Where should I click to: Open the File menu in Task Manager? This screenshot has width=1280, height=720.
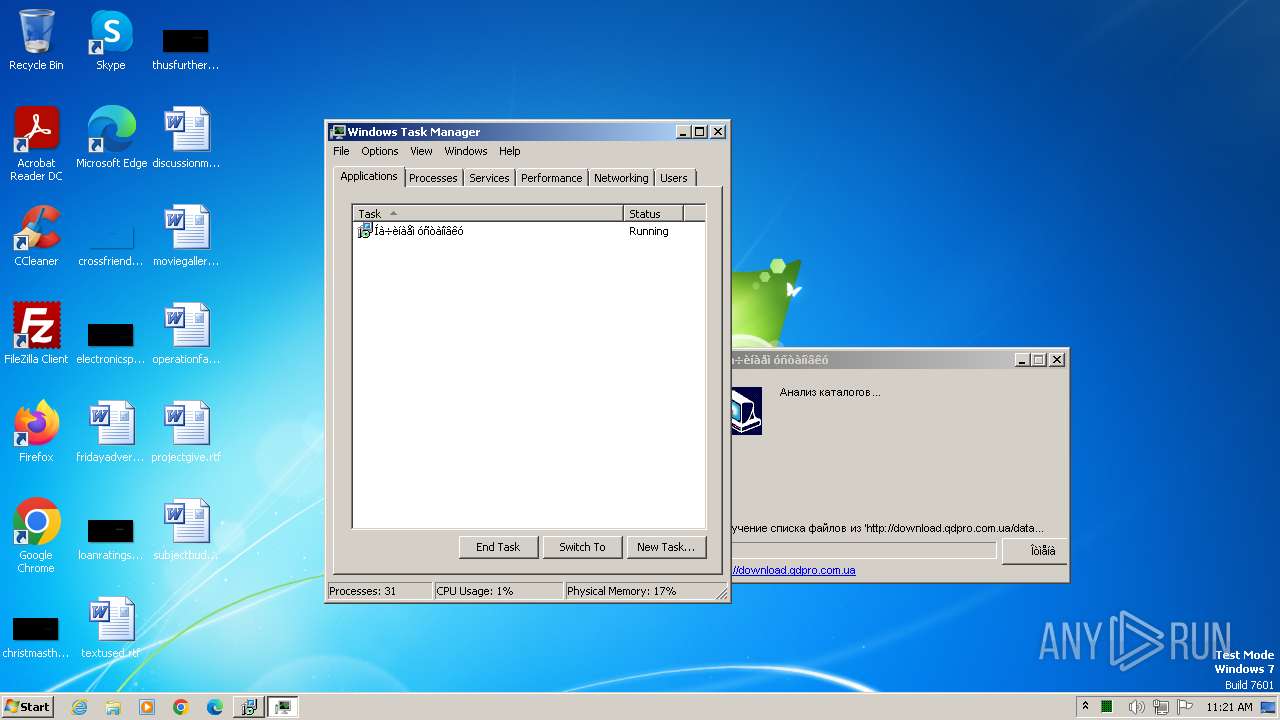point(341,151)
